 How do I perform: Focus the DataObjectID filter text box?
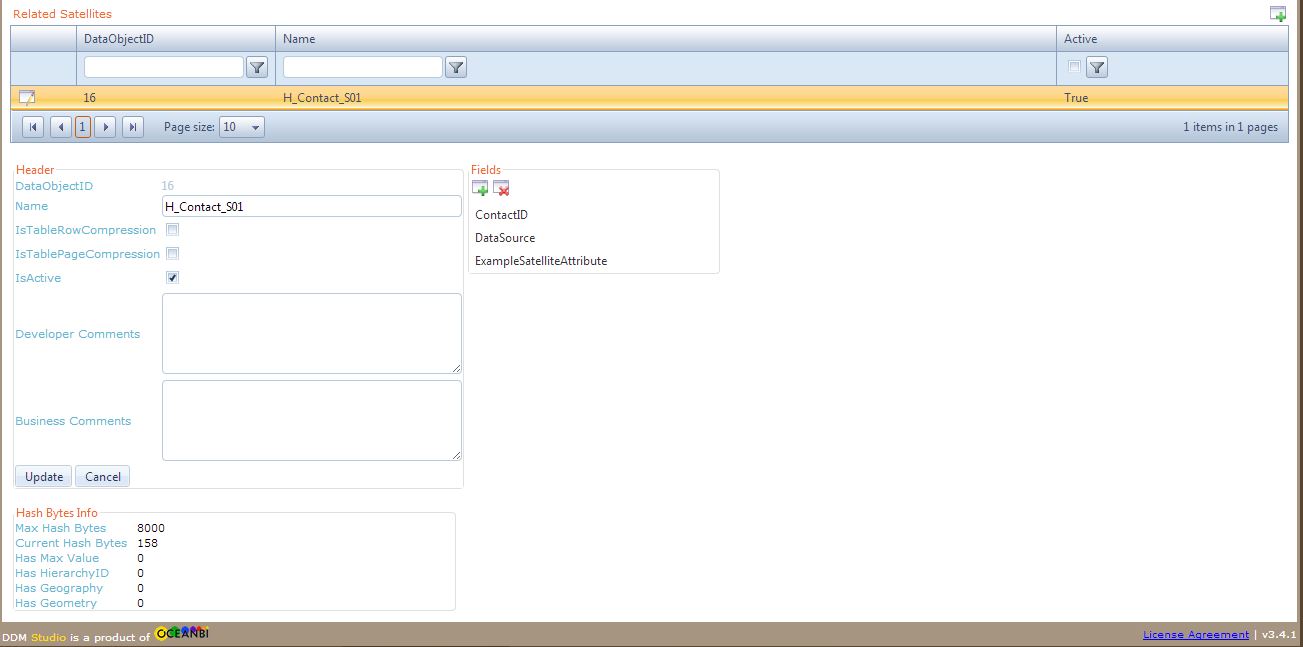[x=164, y=67]
